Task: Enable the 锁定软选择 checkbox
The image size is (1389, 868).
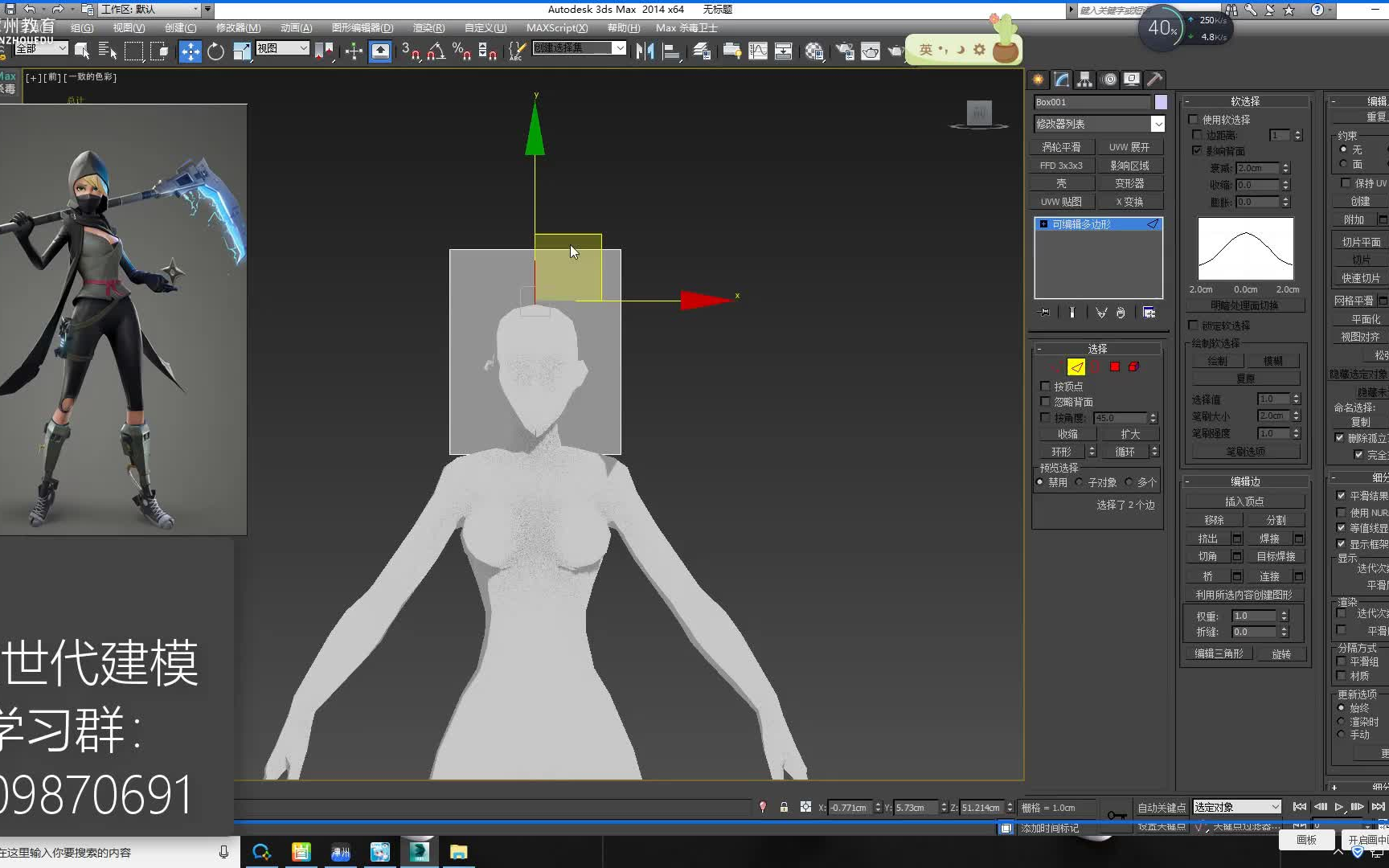Action: [1194, 325]
